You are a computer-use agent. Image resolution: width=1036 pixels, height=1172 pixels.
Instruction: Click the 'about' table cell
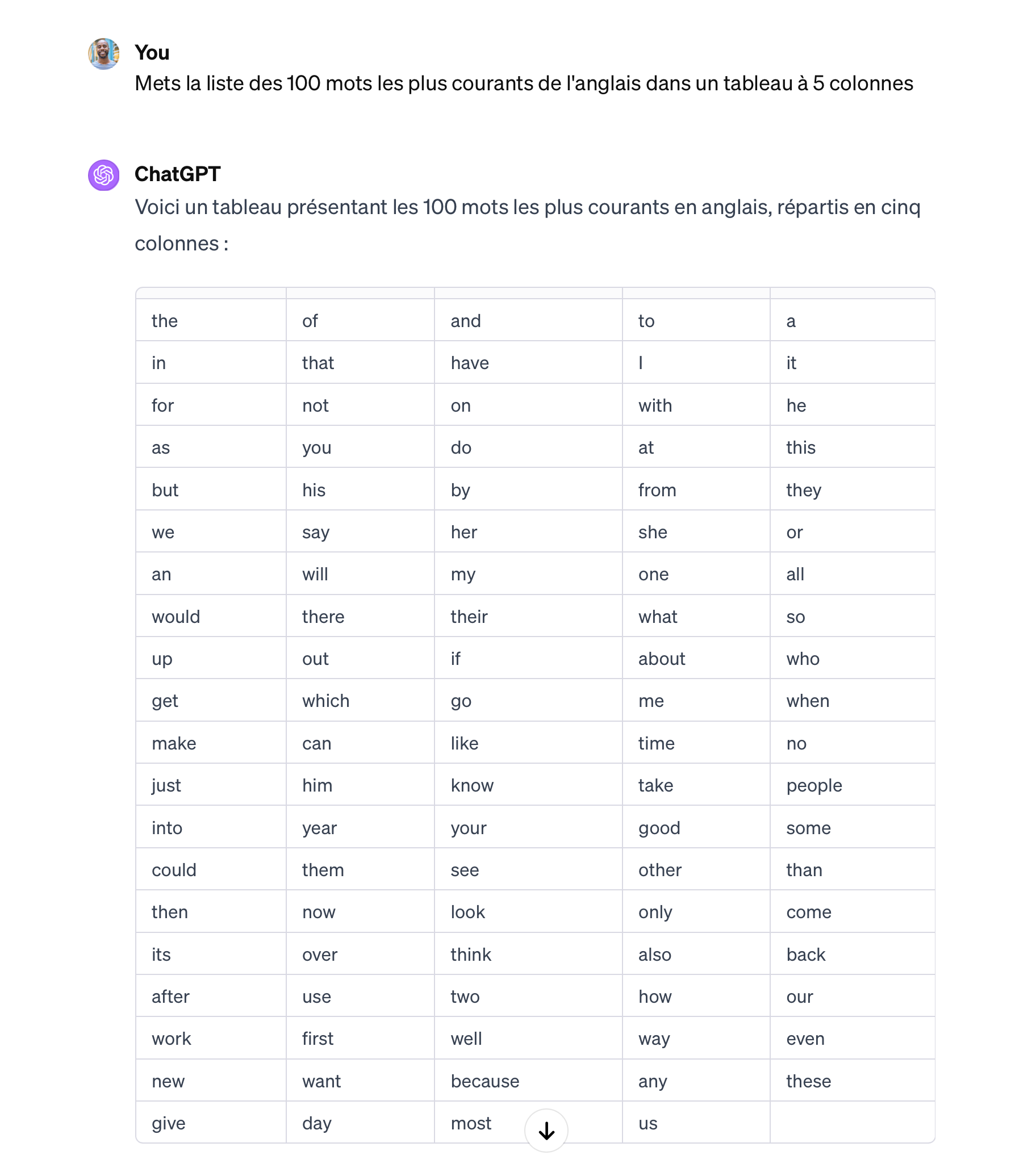[696, 658]
